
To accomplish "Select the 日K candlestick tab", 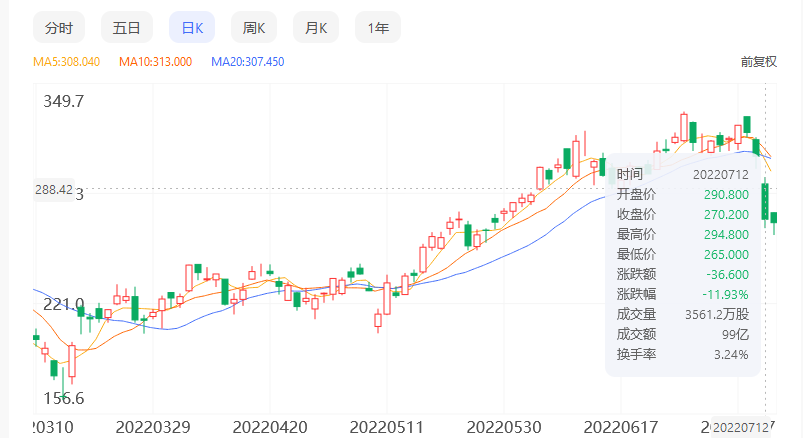I will pos(192,28).
